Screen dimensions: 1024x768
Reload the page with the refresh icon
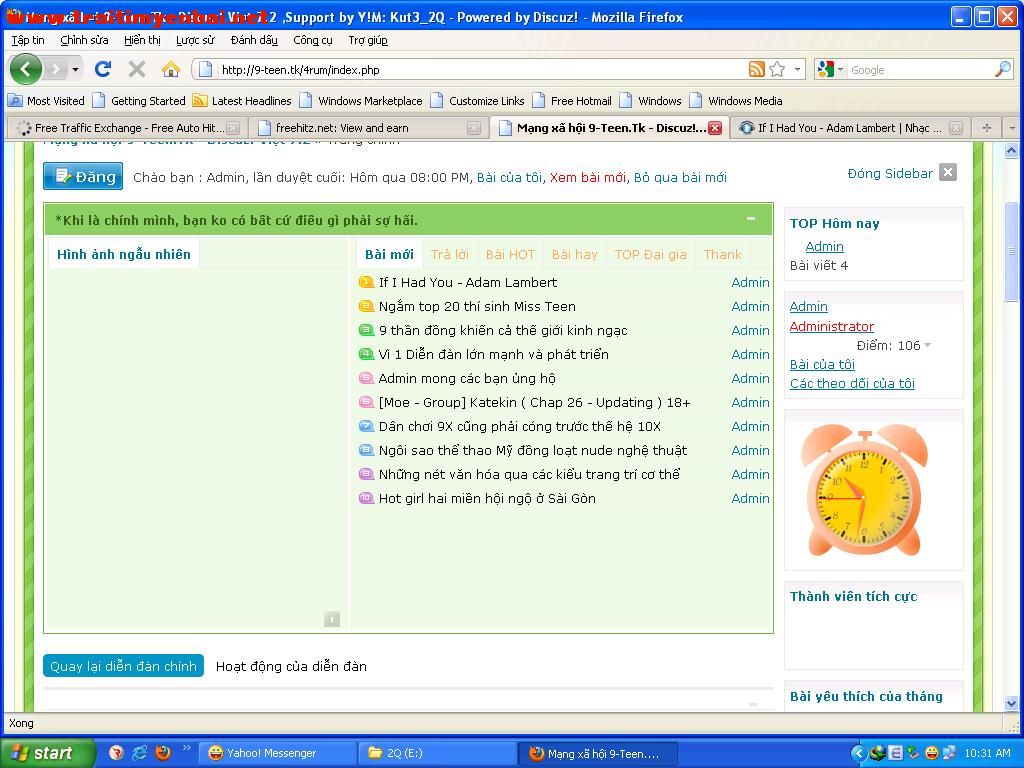[x=103, y=69]
